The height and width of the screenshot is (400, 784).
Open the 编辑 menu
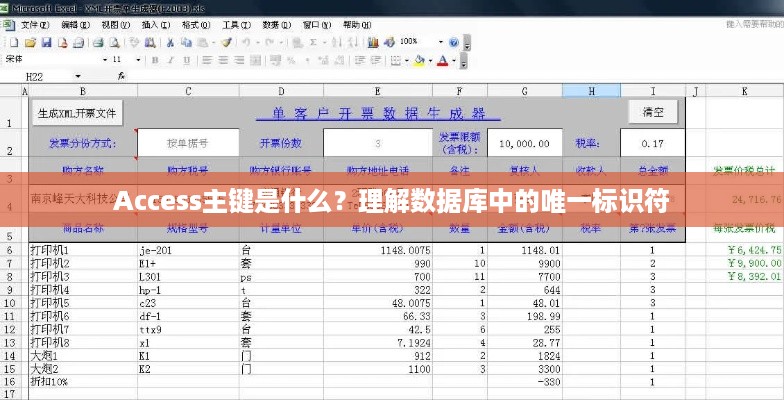tap(76, 24)
